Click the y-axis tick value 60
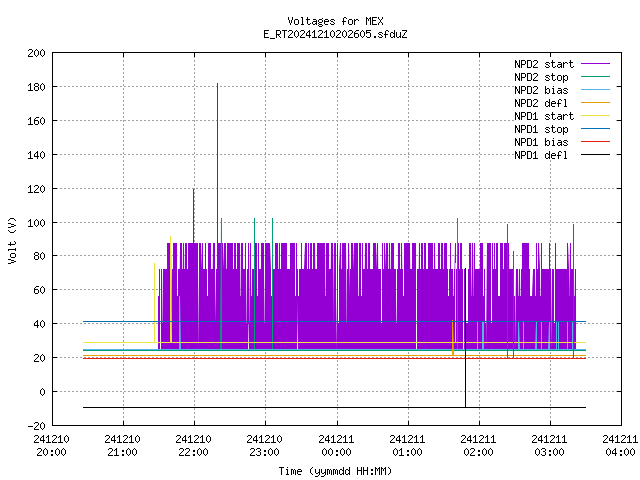Image resolution: width=640 pixels, height=480 pixels. point(39,290)
